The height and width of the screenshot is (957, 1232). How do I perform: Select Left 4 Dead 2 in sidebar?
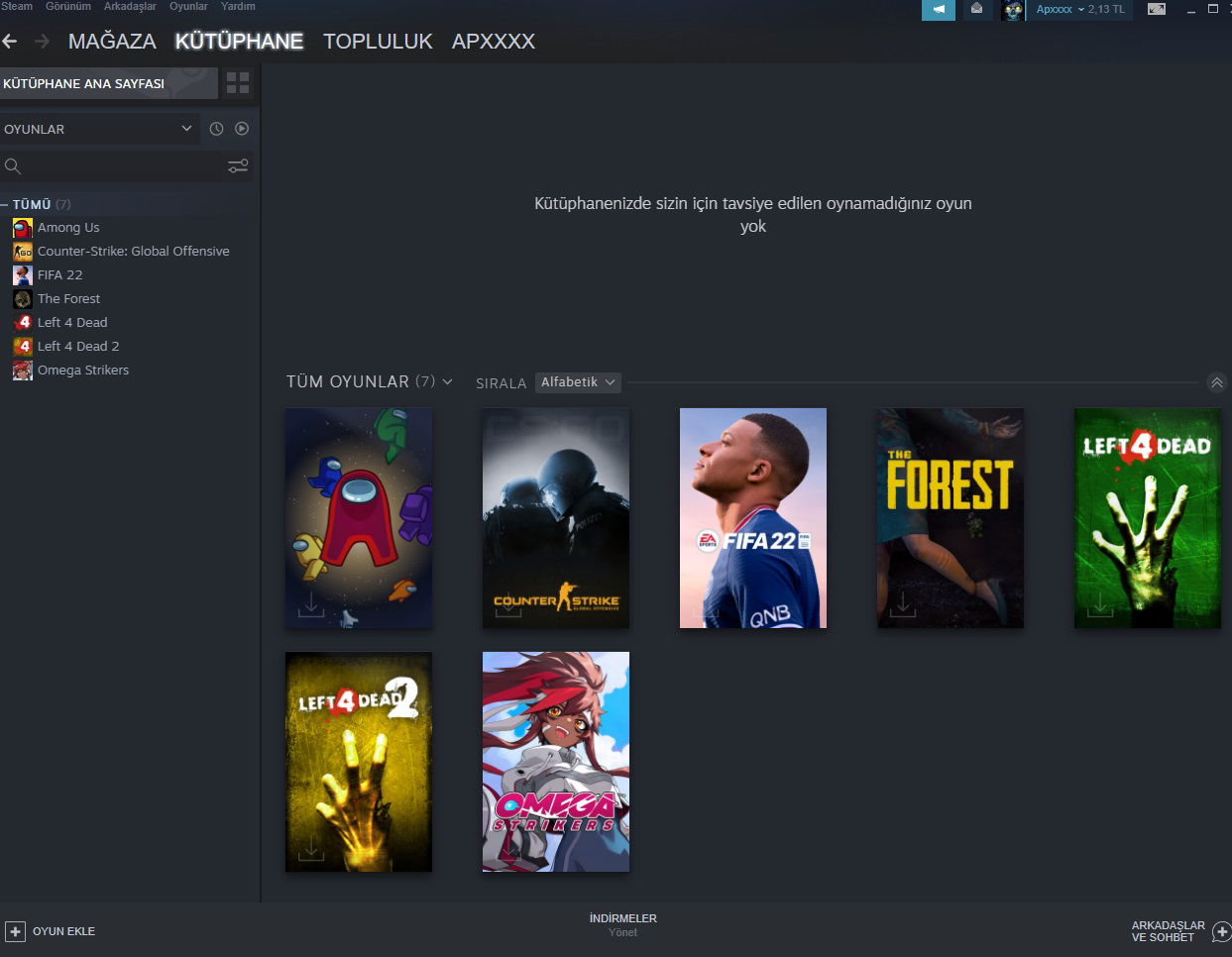[78, 347]
